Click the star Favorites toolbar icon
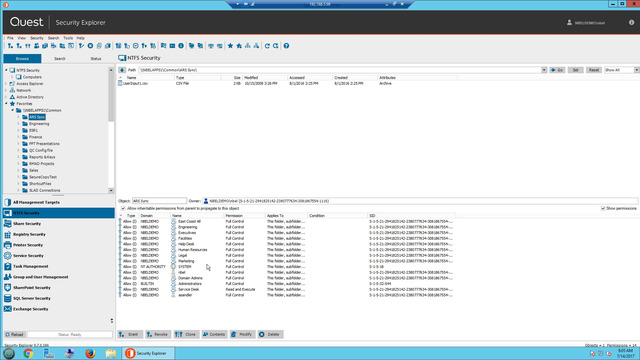This screenshot has width=640, height=360. [230, 46]
